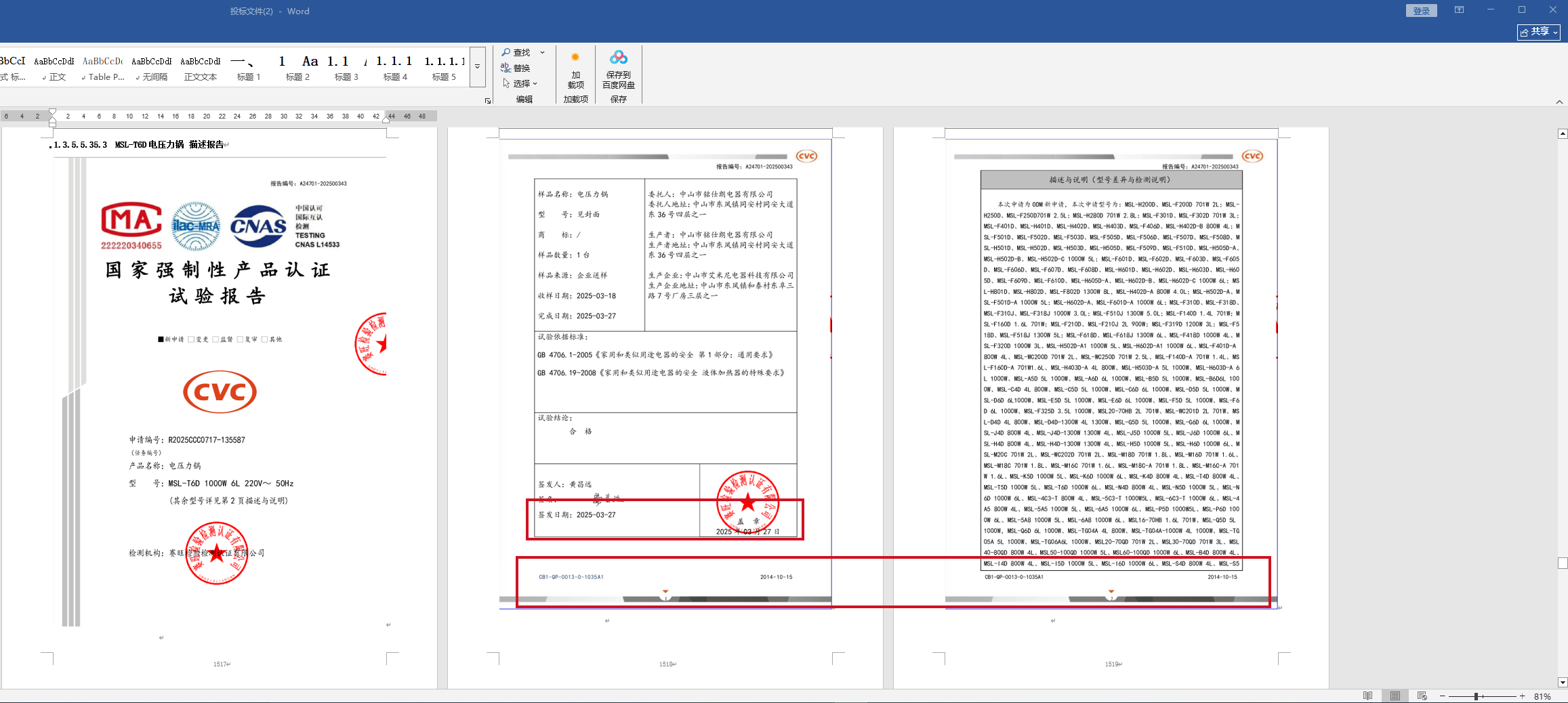Screen dimensions: 1568x703
Task: Click the 签发日期: 2025-03-27 text
Action: (577, 515)
